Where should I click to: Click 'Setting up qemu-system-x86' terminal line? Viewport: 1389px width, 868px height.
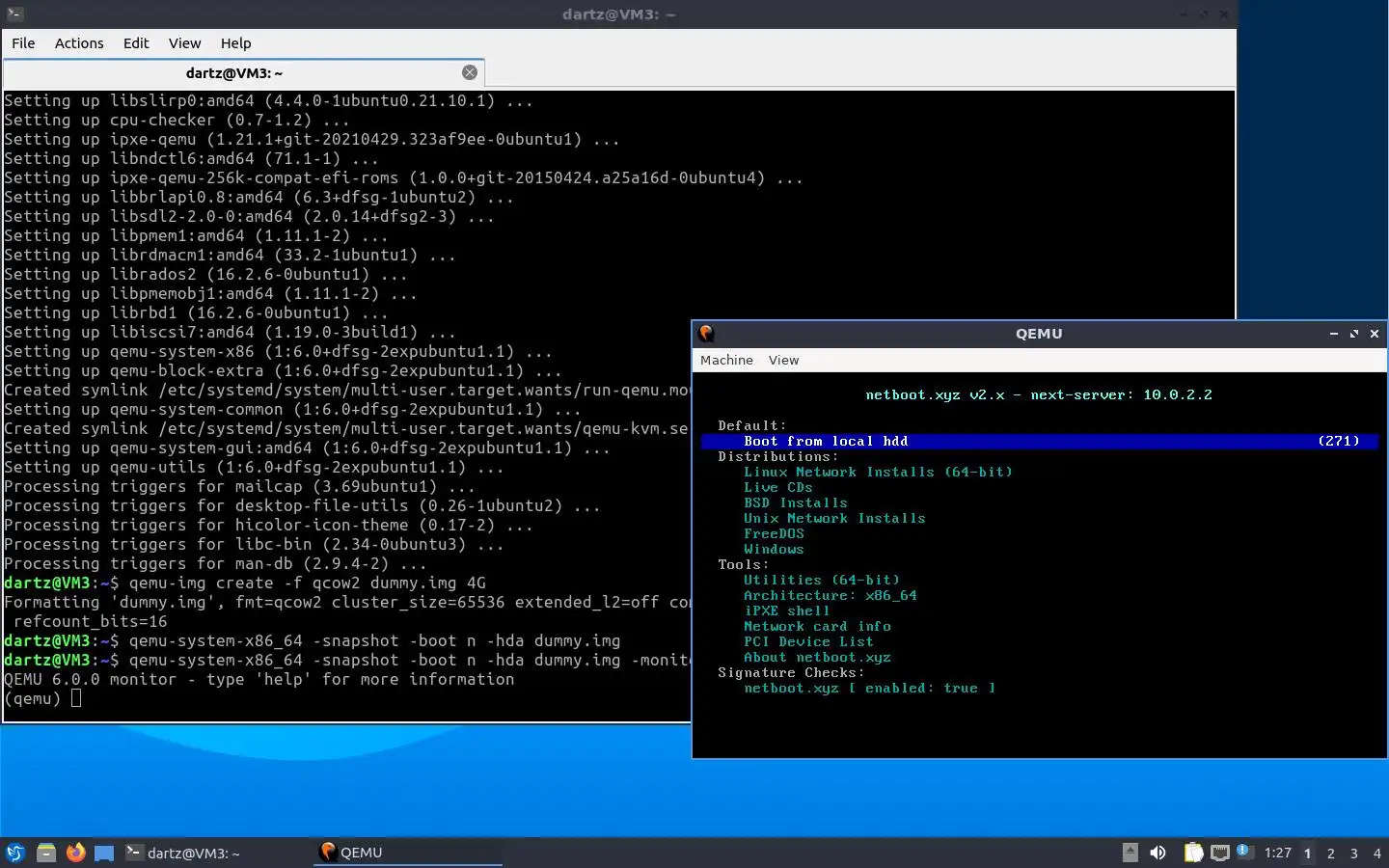[x=278, y=351]
